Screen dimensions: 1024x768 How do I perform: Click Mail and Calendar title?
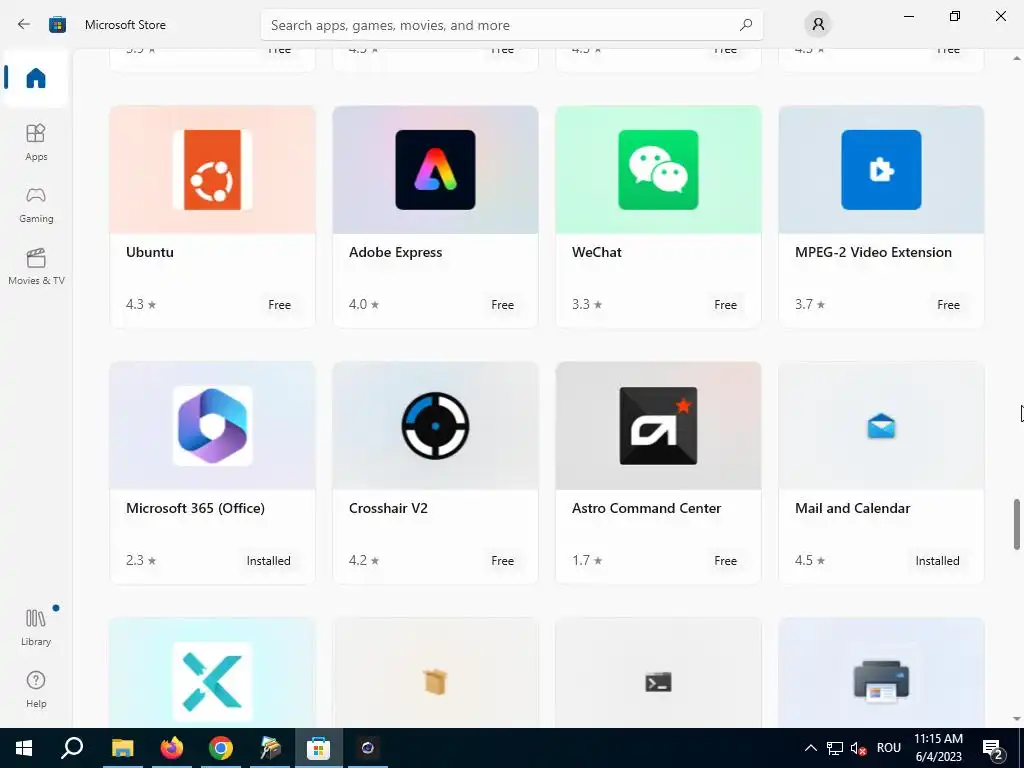(852, 508)
